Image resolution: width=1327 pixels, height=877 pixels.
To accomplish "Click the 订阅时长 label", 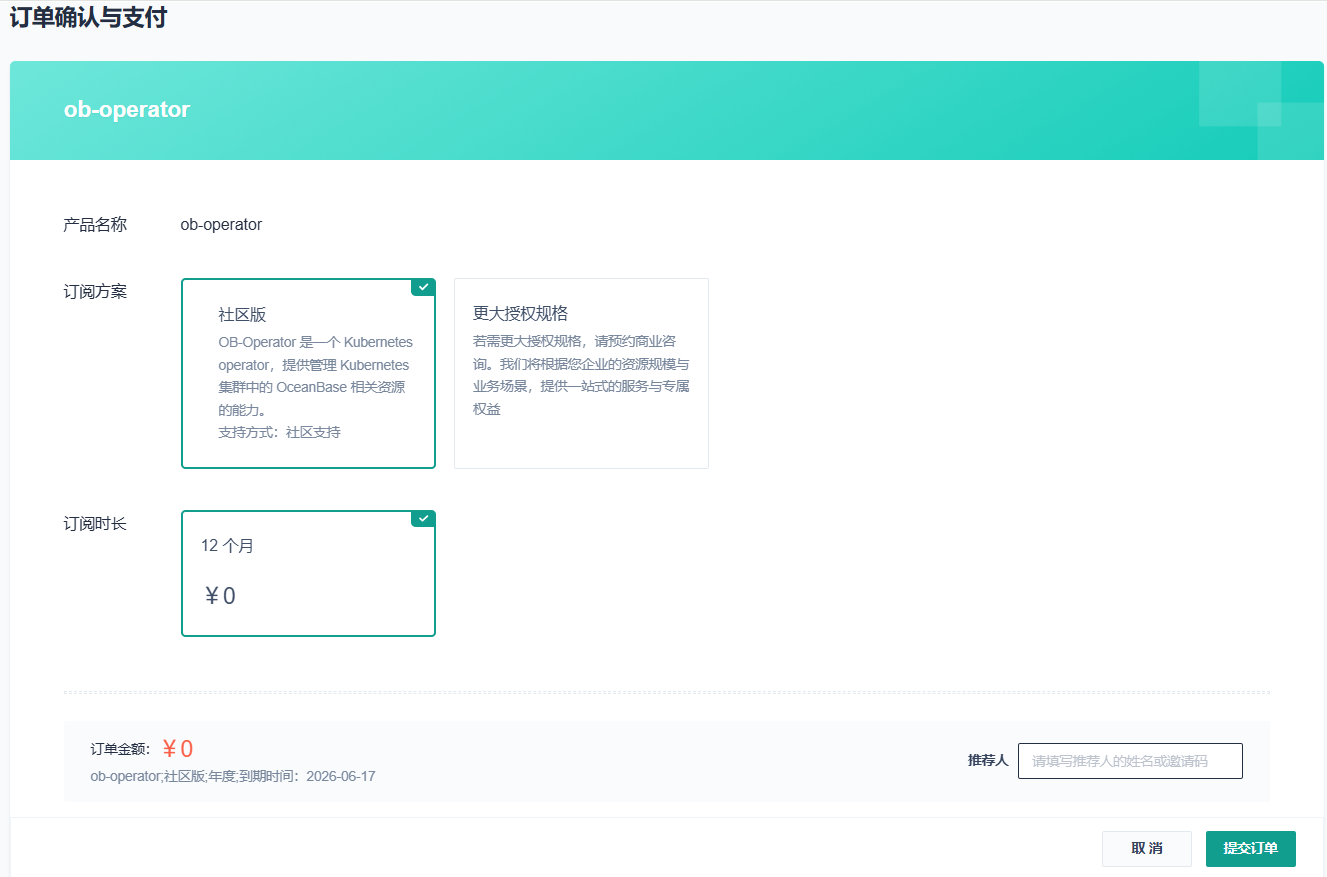I will coord(95,524).
